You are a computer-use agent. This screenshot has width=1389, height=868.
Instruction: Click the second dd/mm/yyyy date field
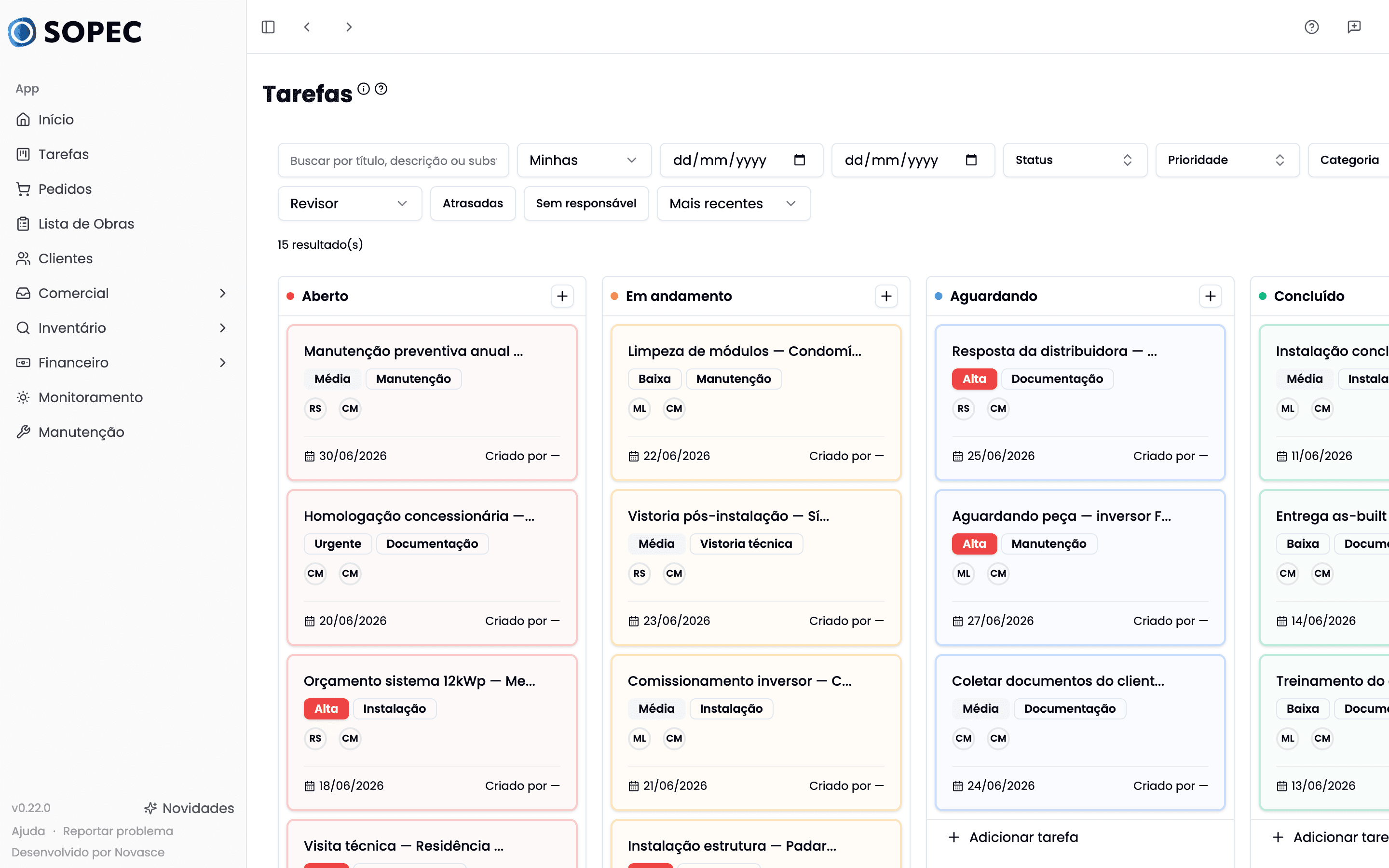tap(913, 160)
